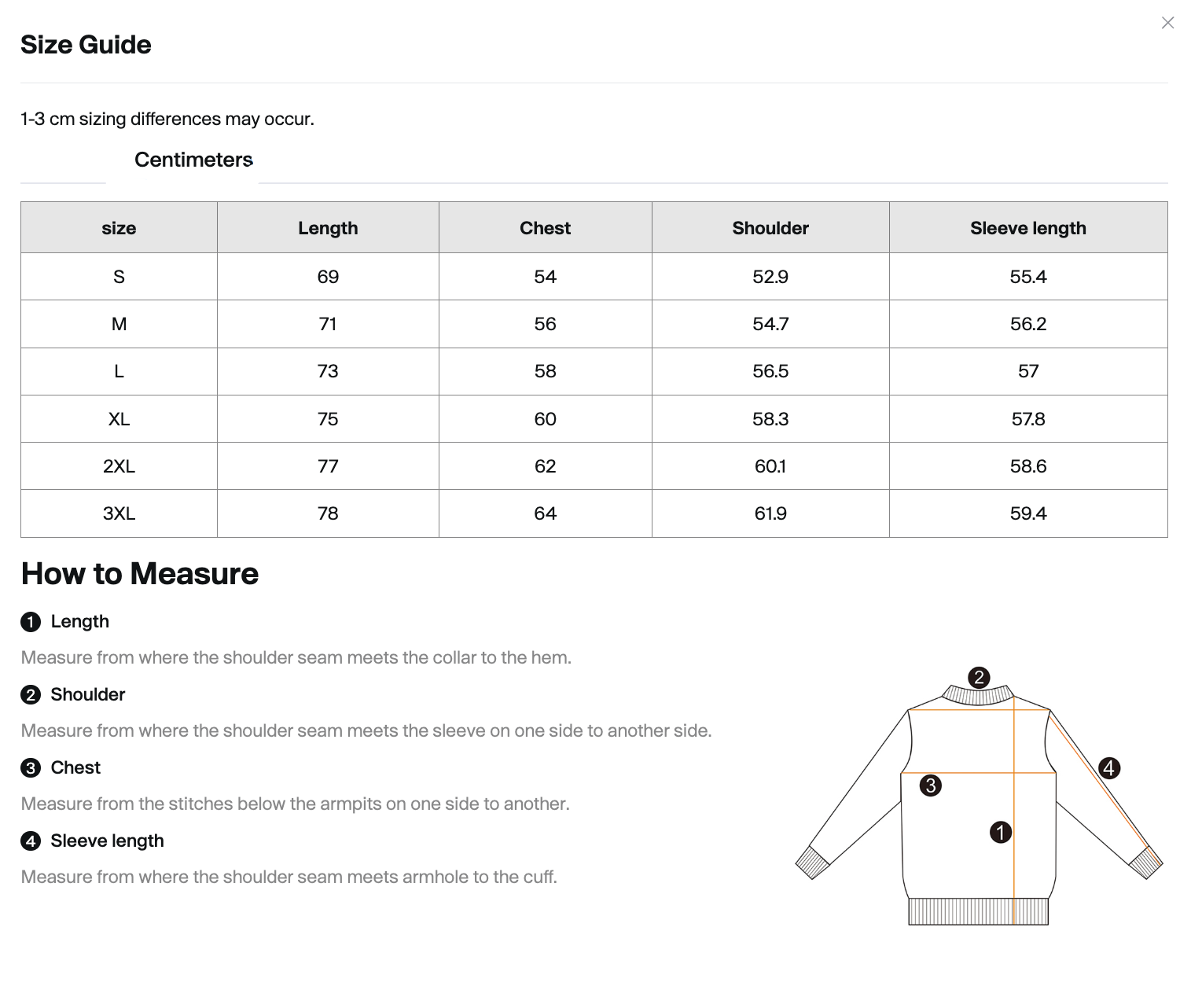The width and height of the screenshot is (1191, 1008).
Task: Select the 2XL size label
Action: (119, 465)
